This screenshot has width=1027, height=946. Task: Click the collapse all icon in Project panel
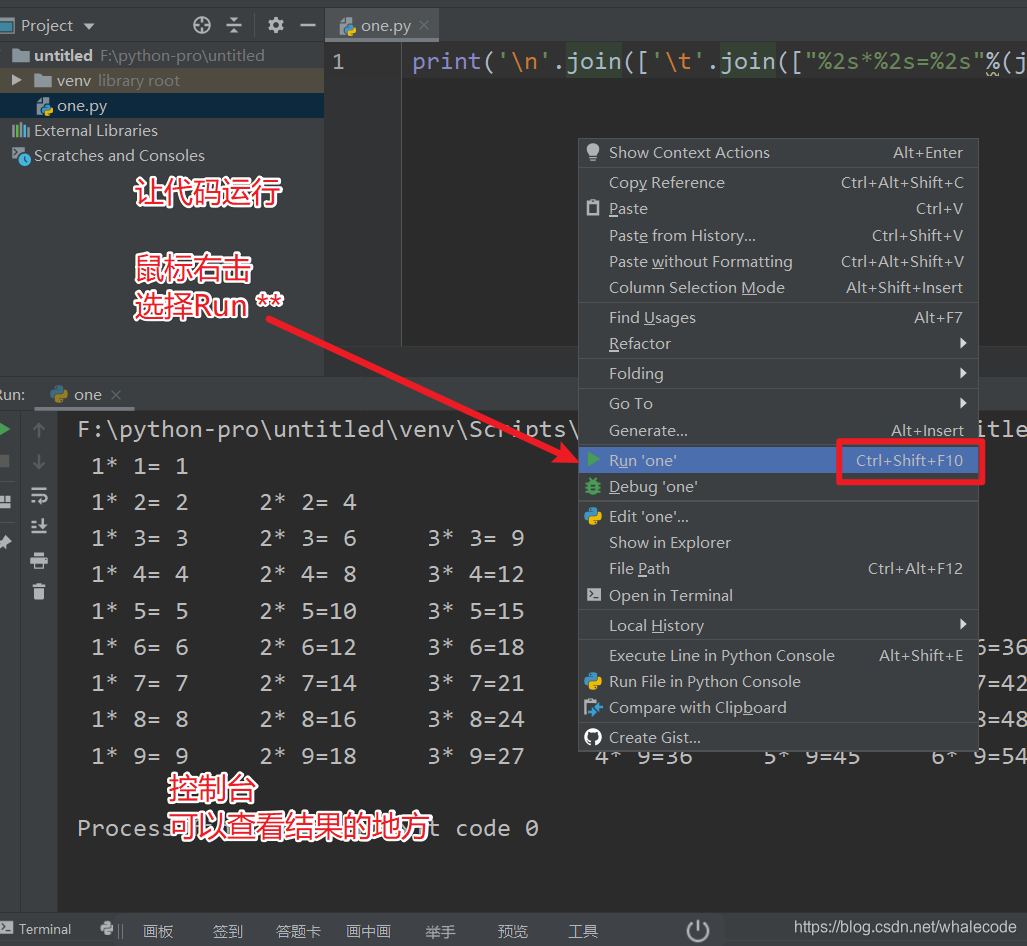pyautogui.click(x=234, y=26)
